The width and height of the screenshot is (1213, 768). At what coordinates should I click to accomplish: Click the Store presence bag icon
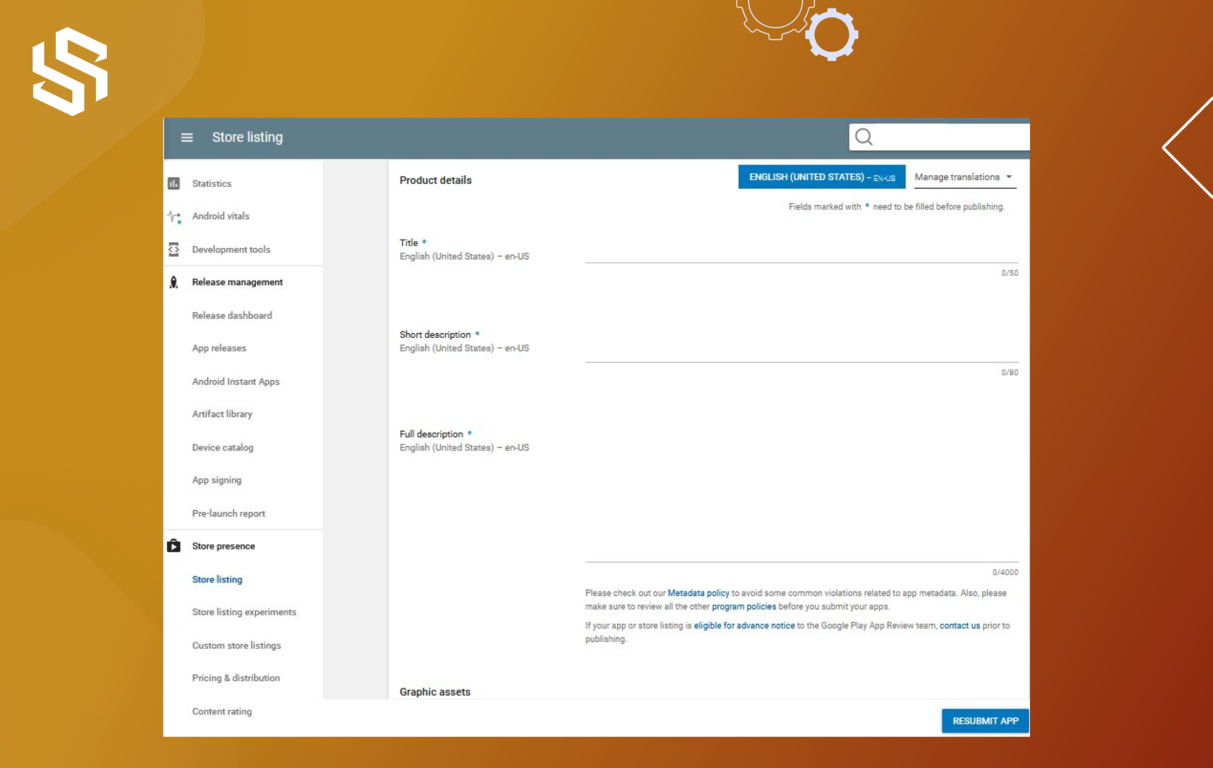pos(174,546)
